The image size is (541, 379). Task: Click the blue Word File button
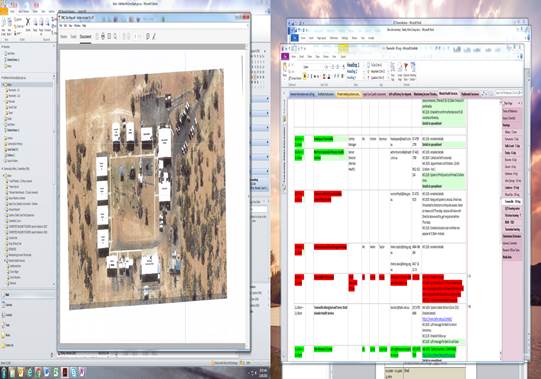coord(295,38)
